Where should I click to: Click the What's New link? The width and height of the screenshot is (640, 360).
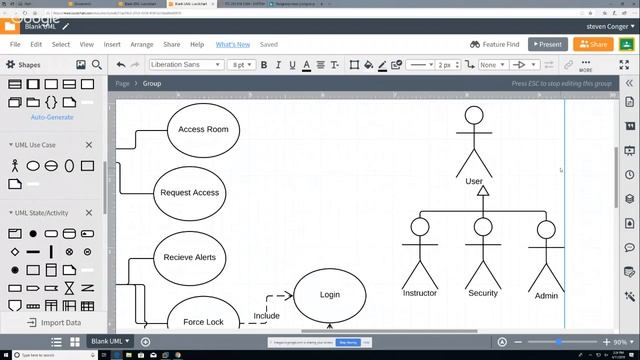[233, 44]
